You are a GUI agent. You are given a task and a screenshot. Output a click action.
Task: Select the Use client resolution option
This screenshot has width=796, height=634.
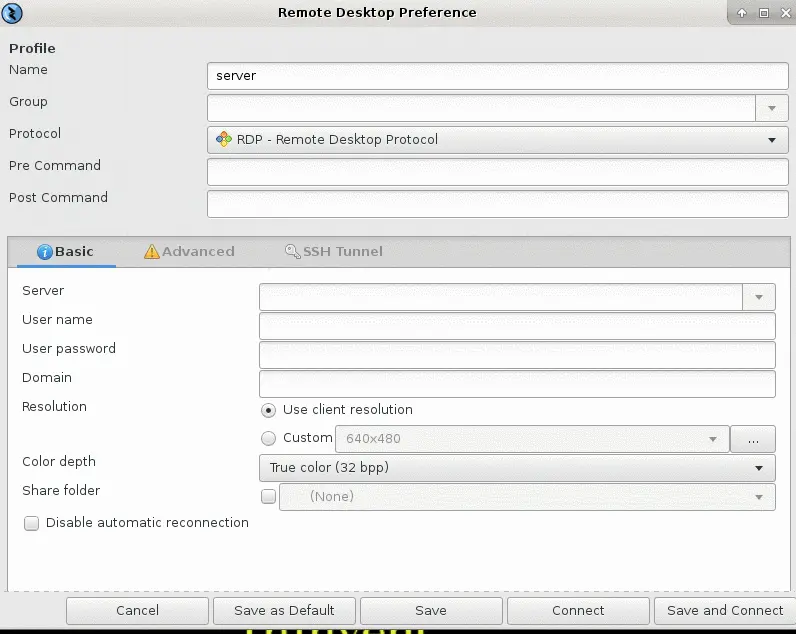pyautogui.click(x=268, y=410)
